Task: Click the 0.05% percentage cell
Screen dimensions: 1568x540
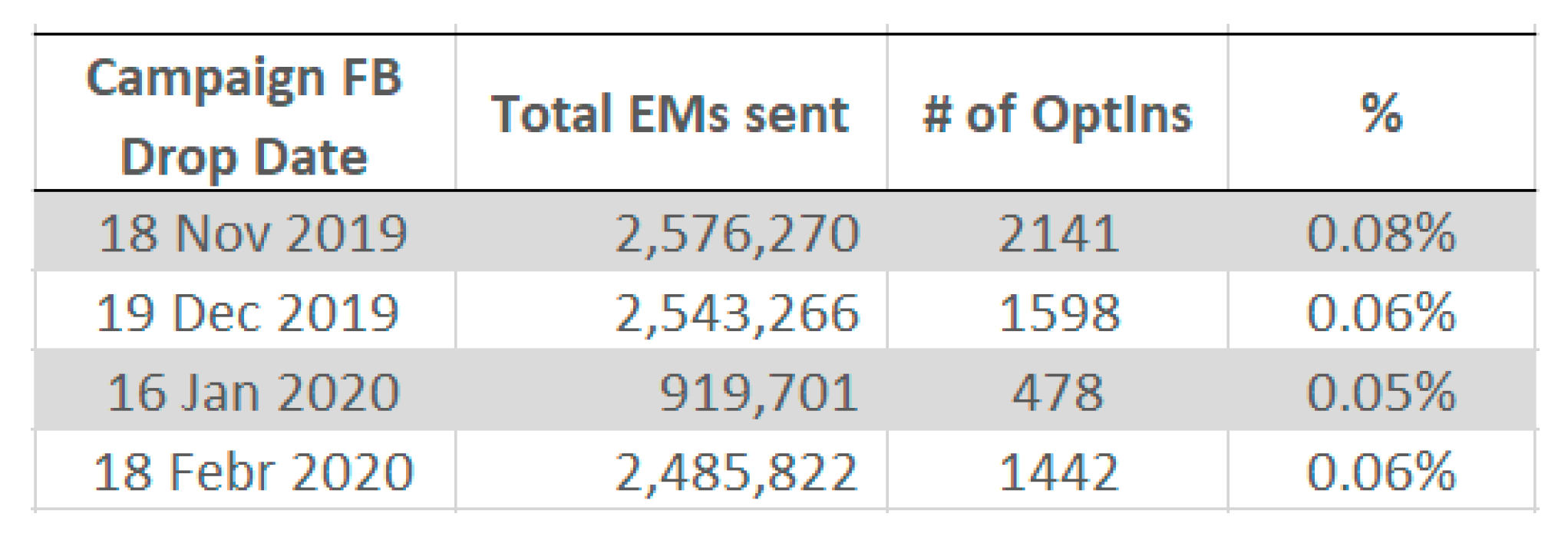Action: point(1381,393)
